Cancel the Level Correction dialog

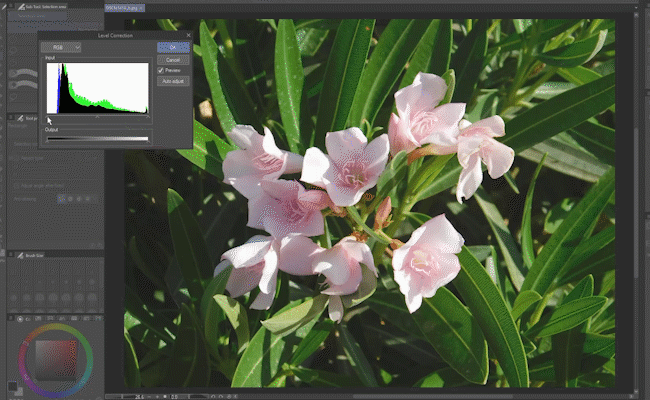(x=173, y=60)
